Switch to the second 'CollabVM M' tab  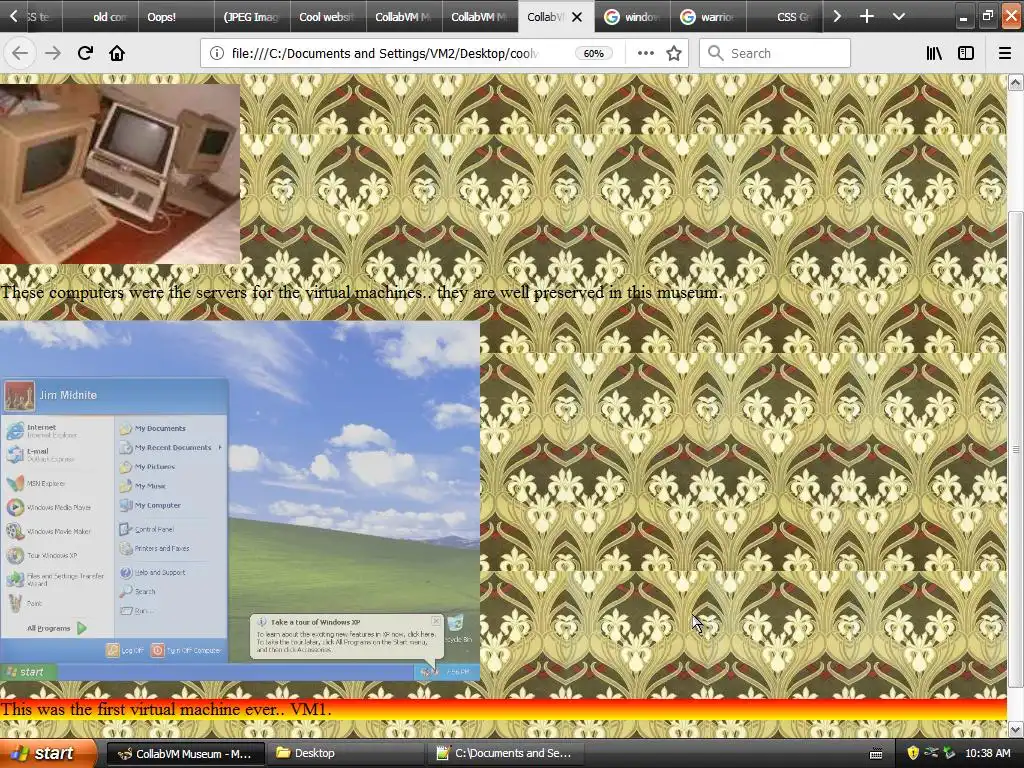click(x=480, y=17)
